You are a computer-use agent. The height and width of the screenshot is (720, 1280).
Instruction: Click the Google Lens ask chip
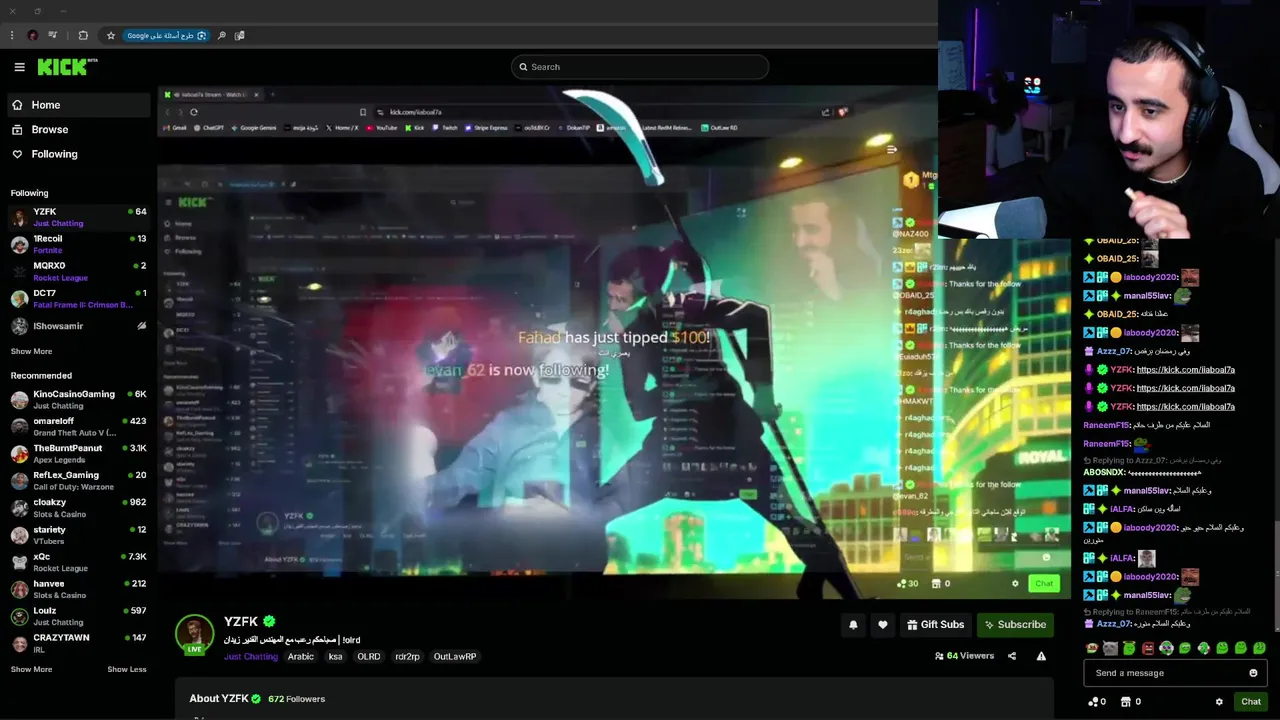click(166, 35)
